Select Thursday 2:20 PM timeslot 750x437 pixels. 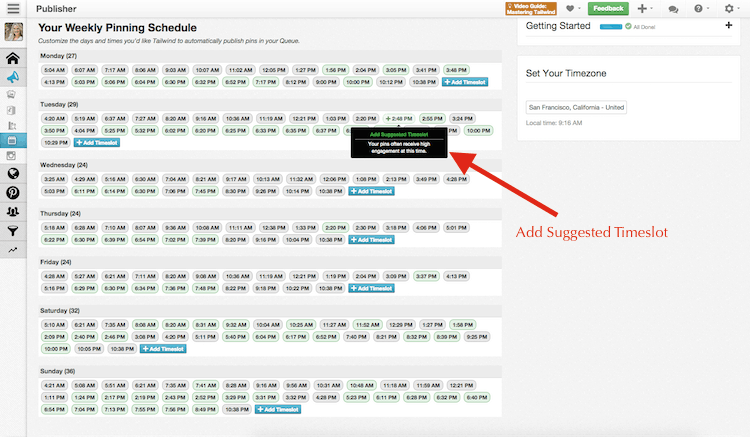point(336,228)
